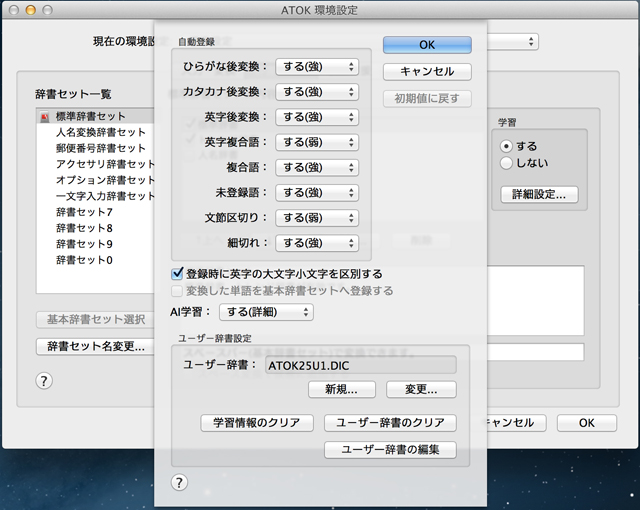
Task: Click the 変更... button
Action: [x=421, y=390]
